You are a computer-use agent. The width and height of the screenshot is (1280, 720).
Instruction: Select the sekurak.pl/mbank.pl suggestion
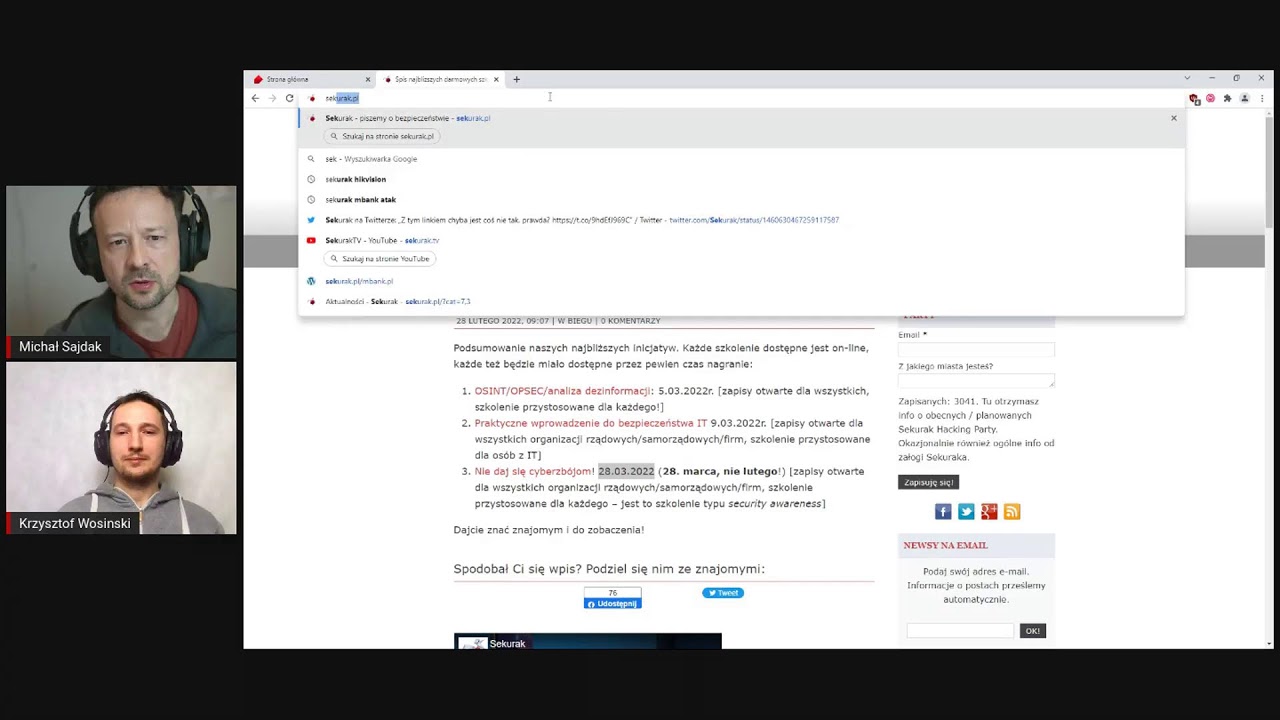(x=741, y=281)
